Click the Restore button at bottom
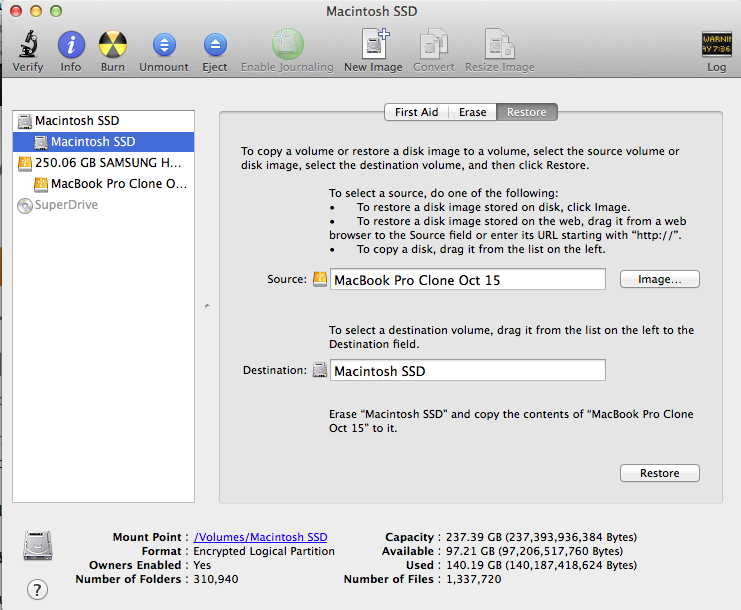 point(659,473)
